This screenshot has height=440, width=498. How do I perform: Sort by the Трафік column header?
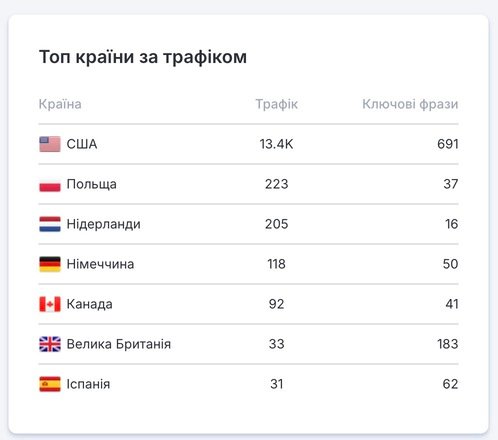coord(277,104)
